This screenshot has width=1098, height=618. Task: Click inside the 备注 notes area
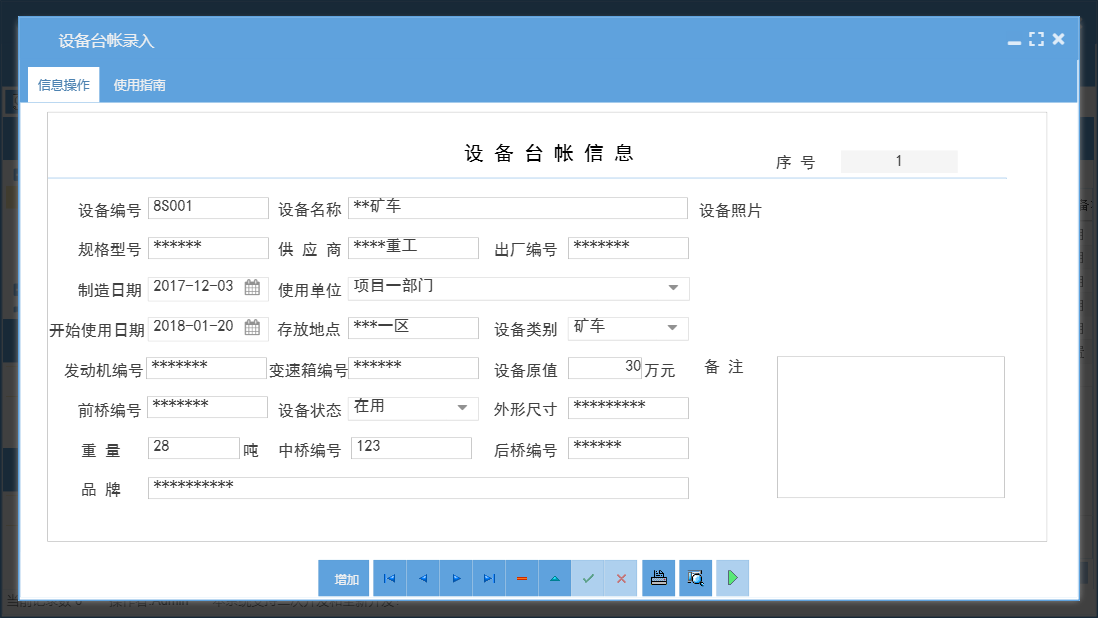point(889,426)
